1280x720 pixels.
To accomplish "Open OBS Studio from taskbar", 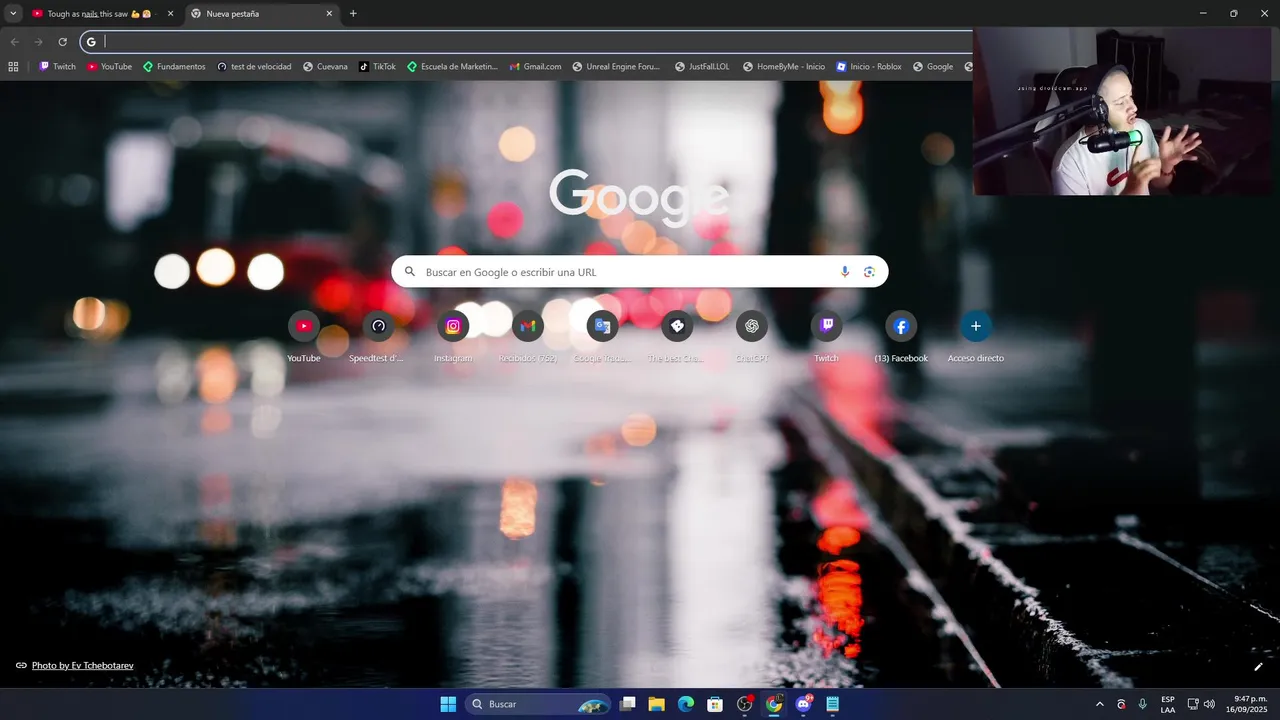I will [744, 704].
